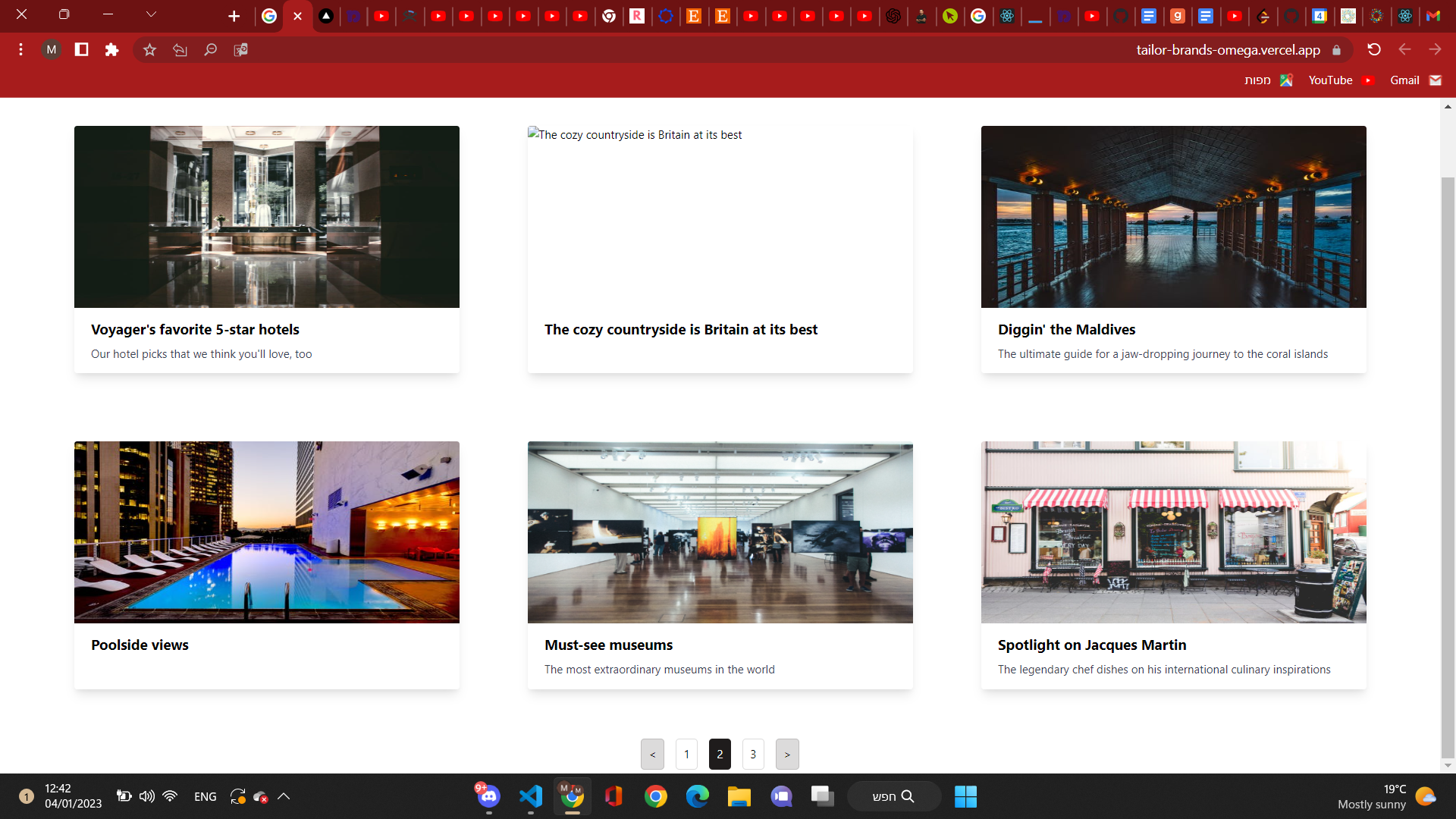Screen dimensions: 1456x819
Task: Reload the page
Action: [1373, 49]
